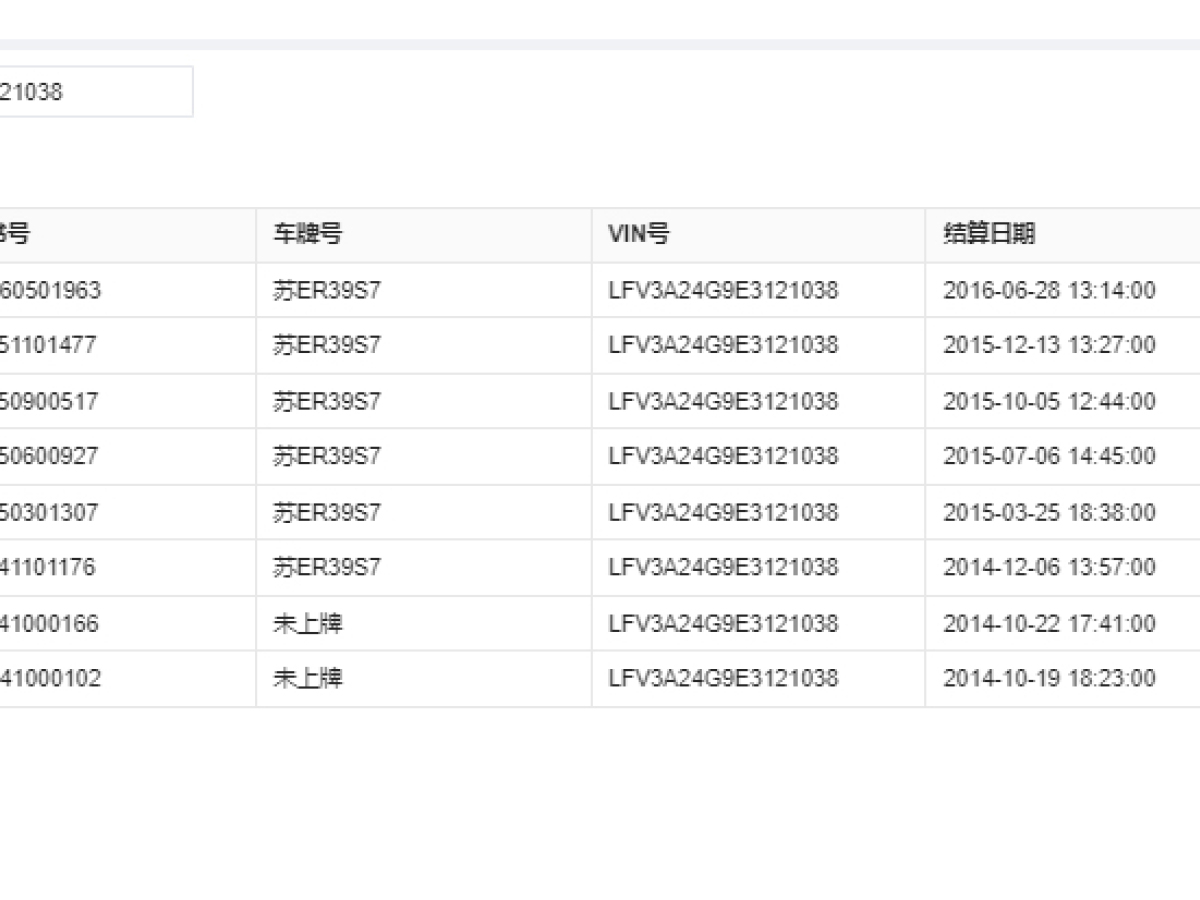
Task: Click the 苏ER39S7 plate in the 2014-12-06 row
Action: point(327,567)
